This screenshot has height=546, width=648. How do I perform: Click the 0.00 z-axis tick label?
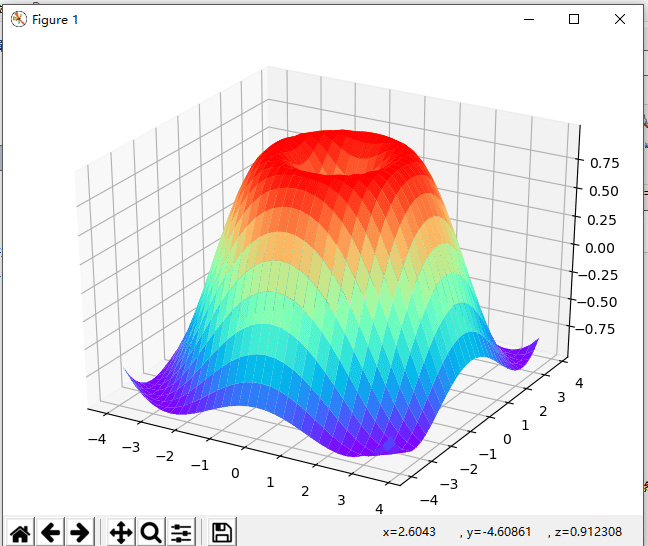[x=600, y=248]
